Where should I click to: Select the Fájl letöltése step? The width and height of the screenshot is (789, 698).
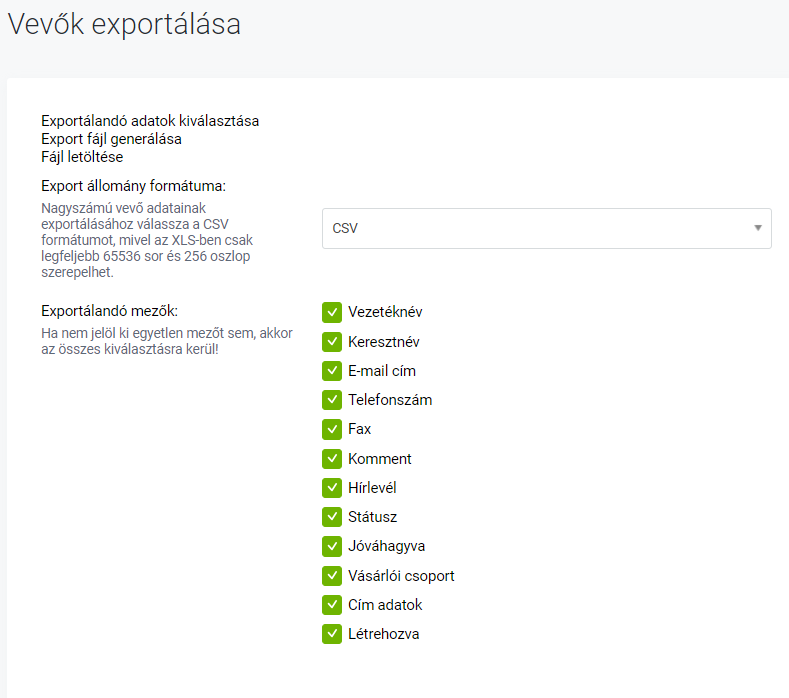(x=82, y=157)
